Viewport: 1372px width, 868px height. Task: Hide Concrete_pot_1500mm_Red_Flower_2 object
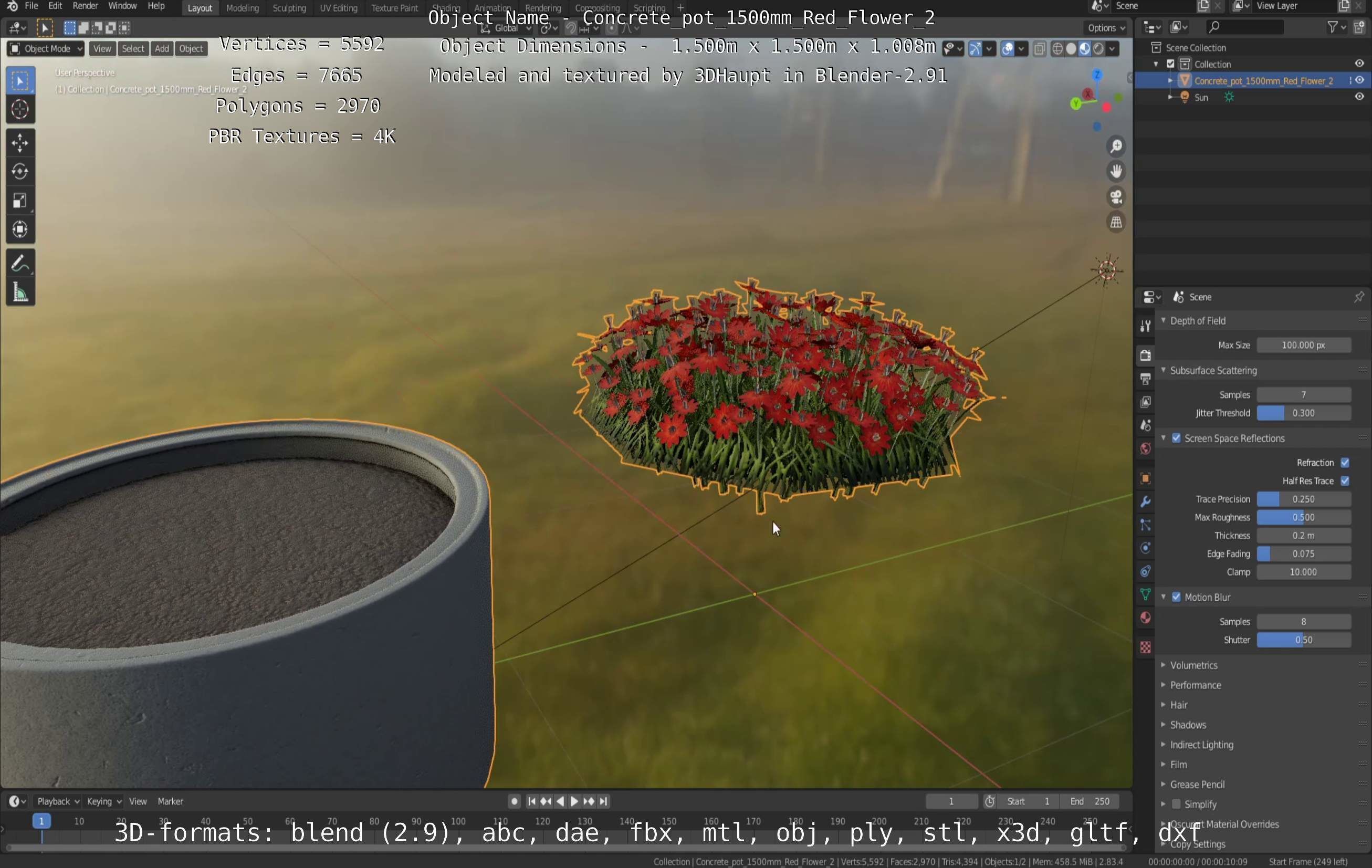(x=1359, y=80)
